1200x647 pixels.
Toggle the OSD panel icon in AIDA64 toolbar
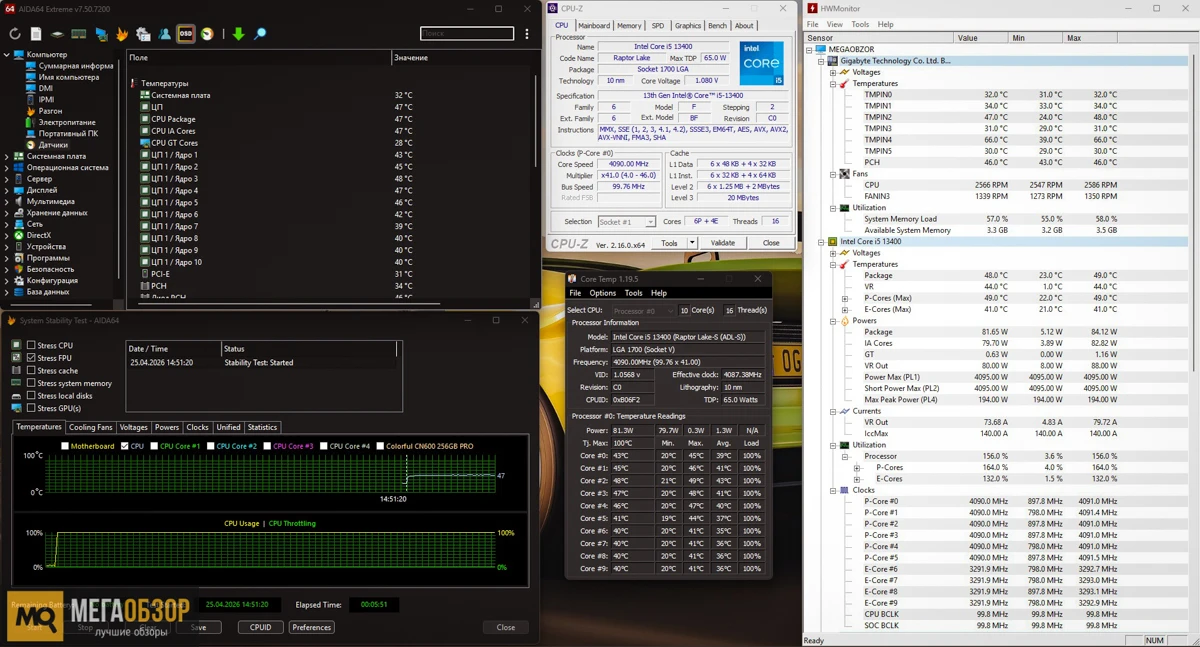point(185,34)
